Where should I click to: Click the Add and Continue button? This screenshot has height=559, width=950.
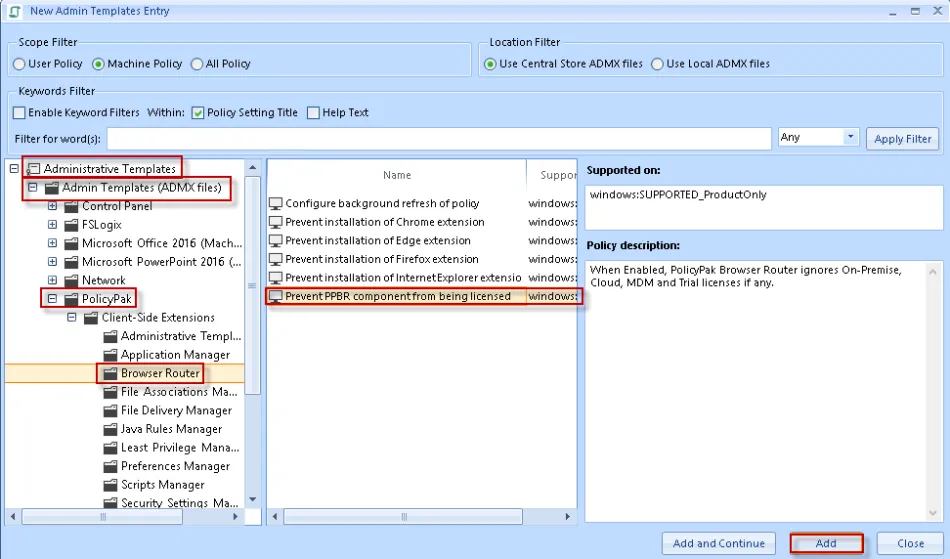point(718,543)
